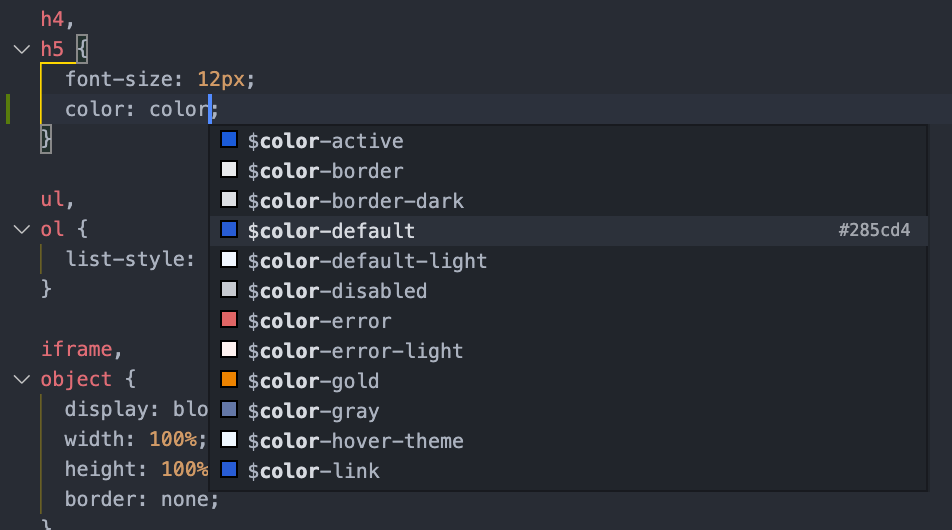
Task: Choose $color-border-dark suggestion
Action: 356,200
